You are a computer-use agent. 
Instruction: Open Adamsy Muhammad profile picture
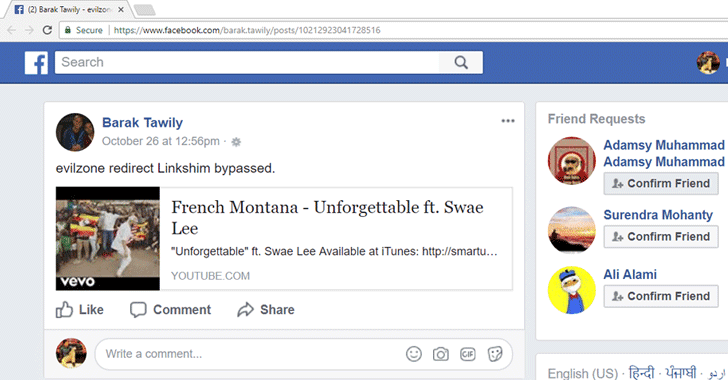click(572, 161)
